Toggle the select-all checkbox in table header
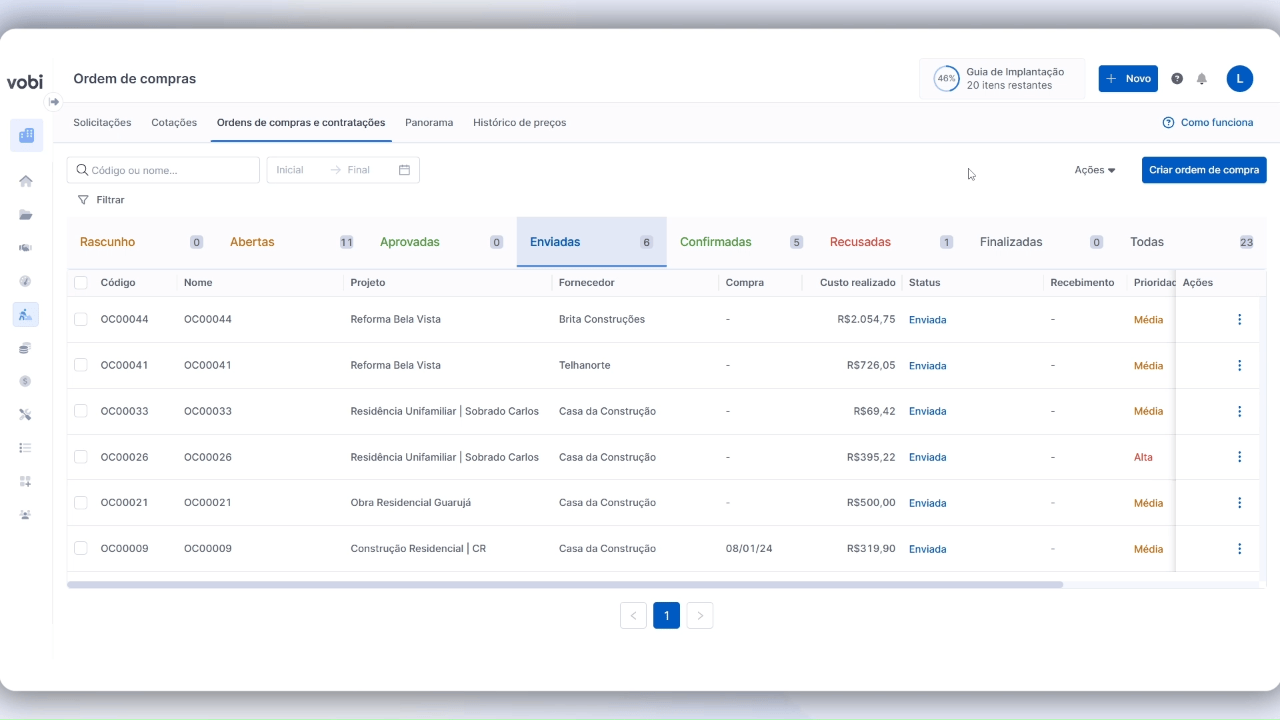This screenshot has width=1280, height=720. tap(81, 283)
